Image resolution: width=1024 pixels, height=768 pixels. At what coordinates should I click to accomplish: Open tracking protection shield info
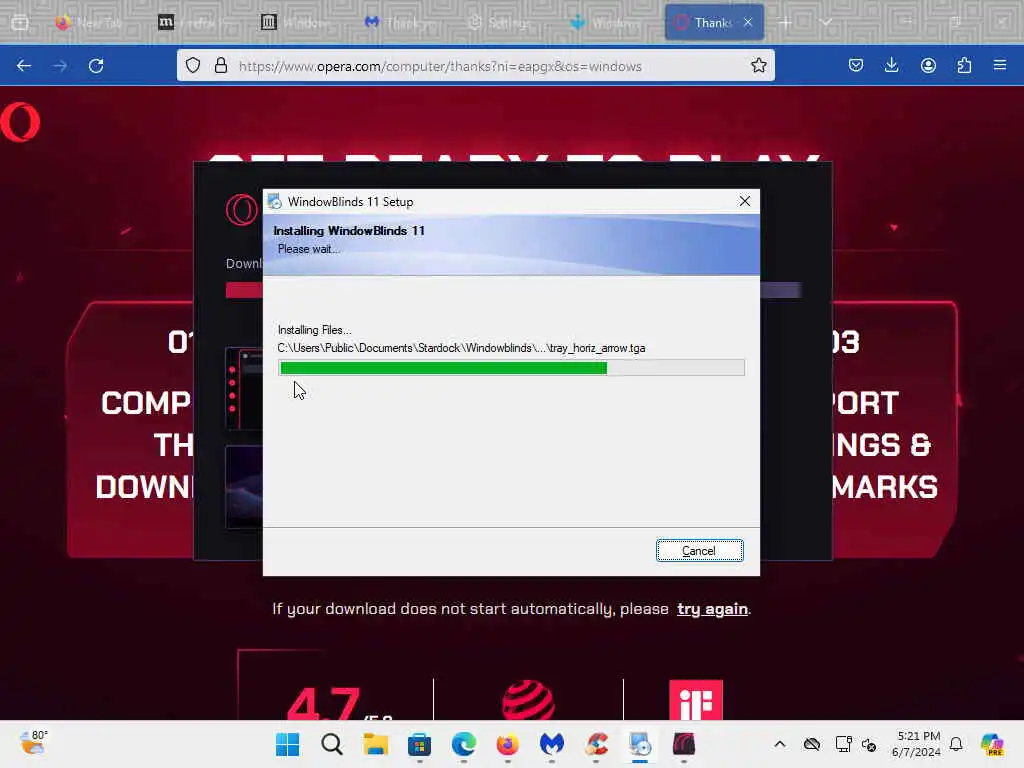[193, 65]
